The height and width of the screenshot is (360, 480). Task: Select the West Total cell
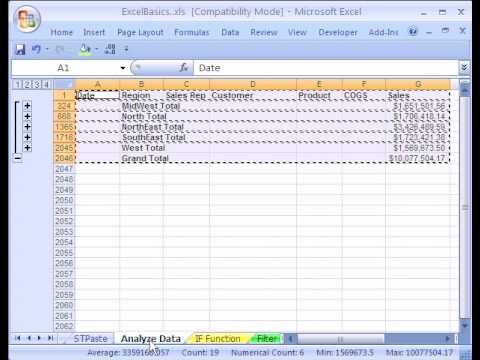pos(141,148)
